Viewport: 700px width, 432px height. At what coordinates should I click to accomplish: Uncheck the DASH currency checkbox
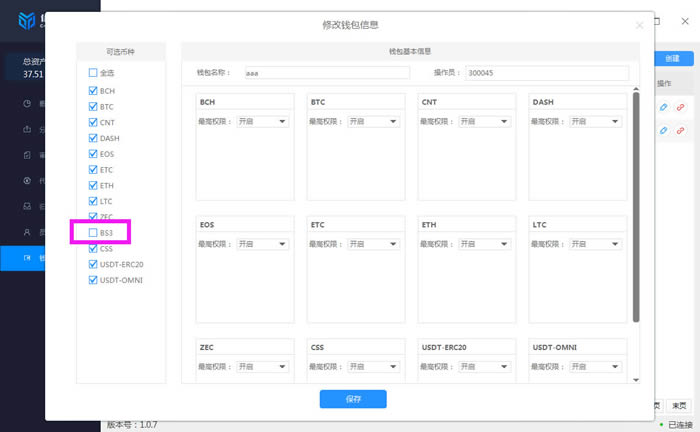(x=93, y=138)
